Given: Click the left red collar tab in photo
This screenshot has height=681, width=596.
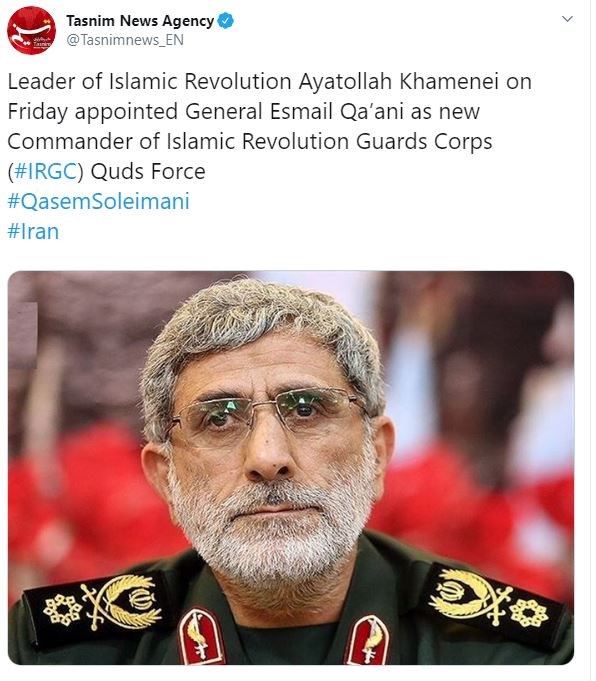Looking at the screenshot, I should pyautogui.click(x=201, y=635).
